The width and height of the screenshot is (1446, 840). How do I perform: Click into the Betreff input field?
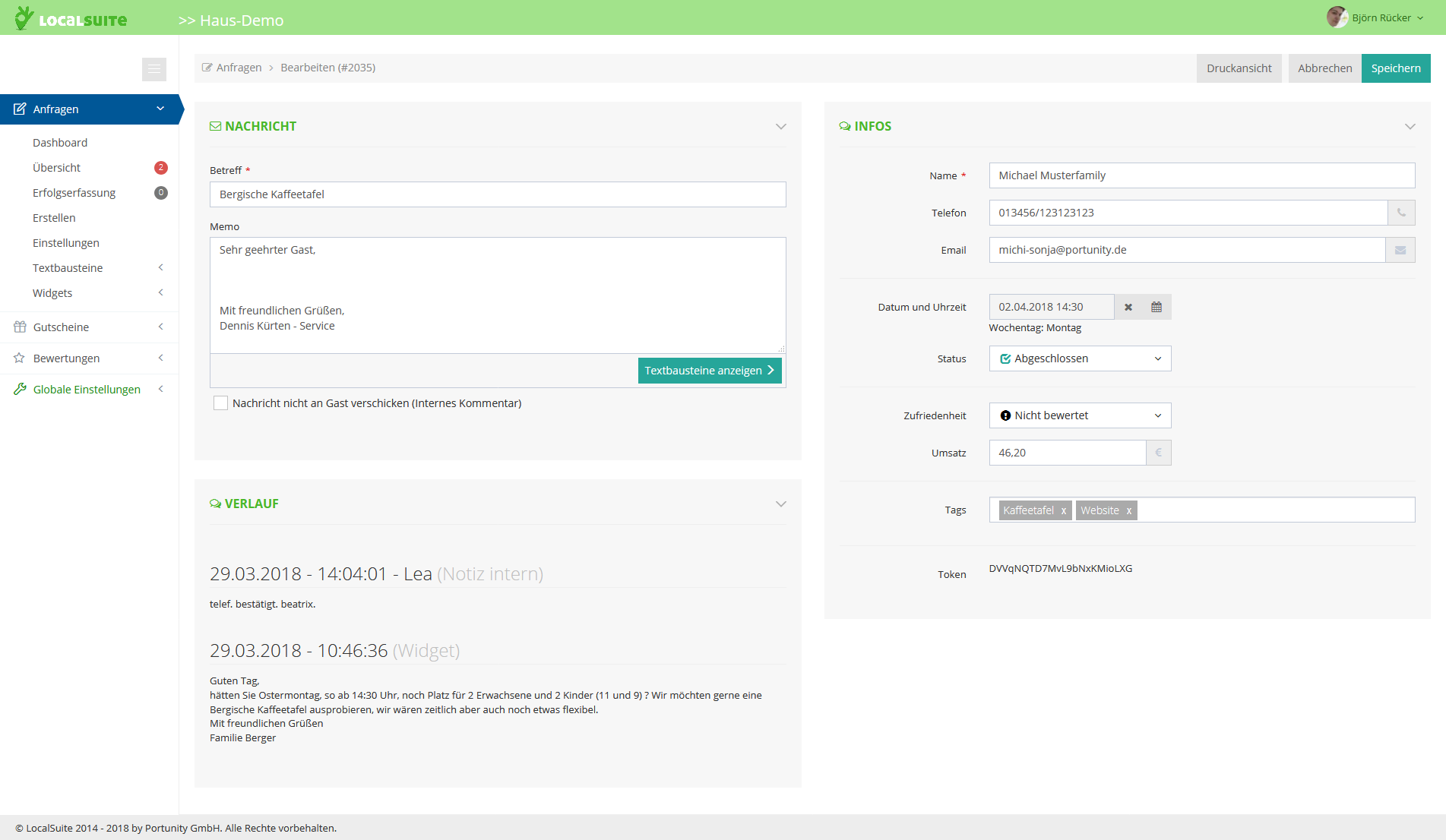pyautogui.click(x=497, y=194)
